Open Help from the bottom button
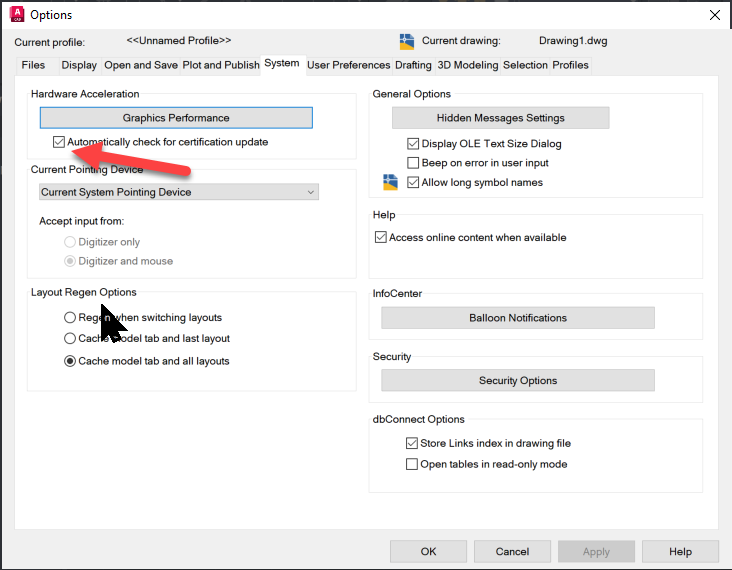This screenshot has height=570, width=732. pyautogui.click(x=680, y=551)
